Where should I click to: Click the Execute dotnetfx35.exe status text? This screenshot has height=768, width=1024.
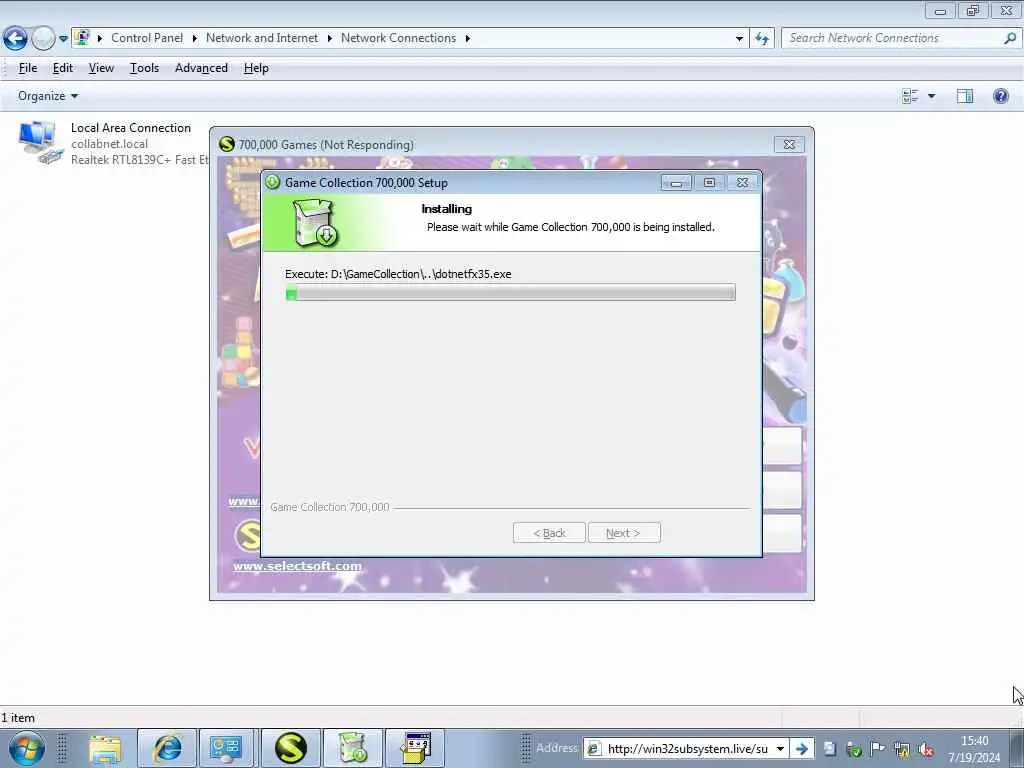pyautogui.click(x=398, y=274)
